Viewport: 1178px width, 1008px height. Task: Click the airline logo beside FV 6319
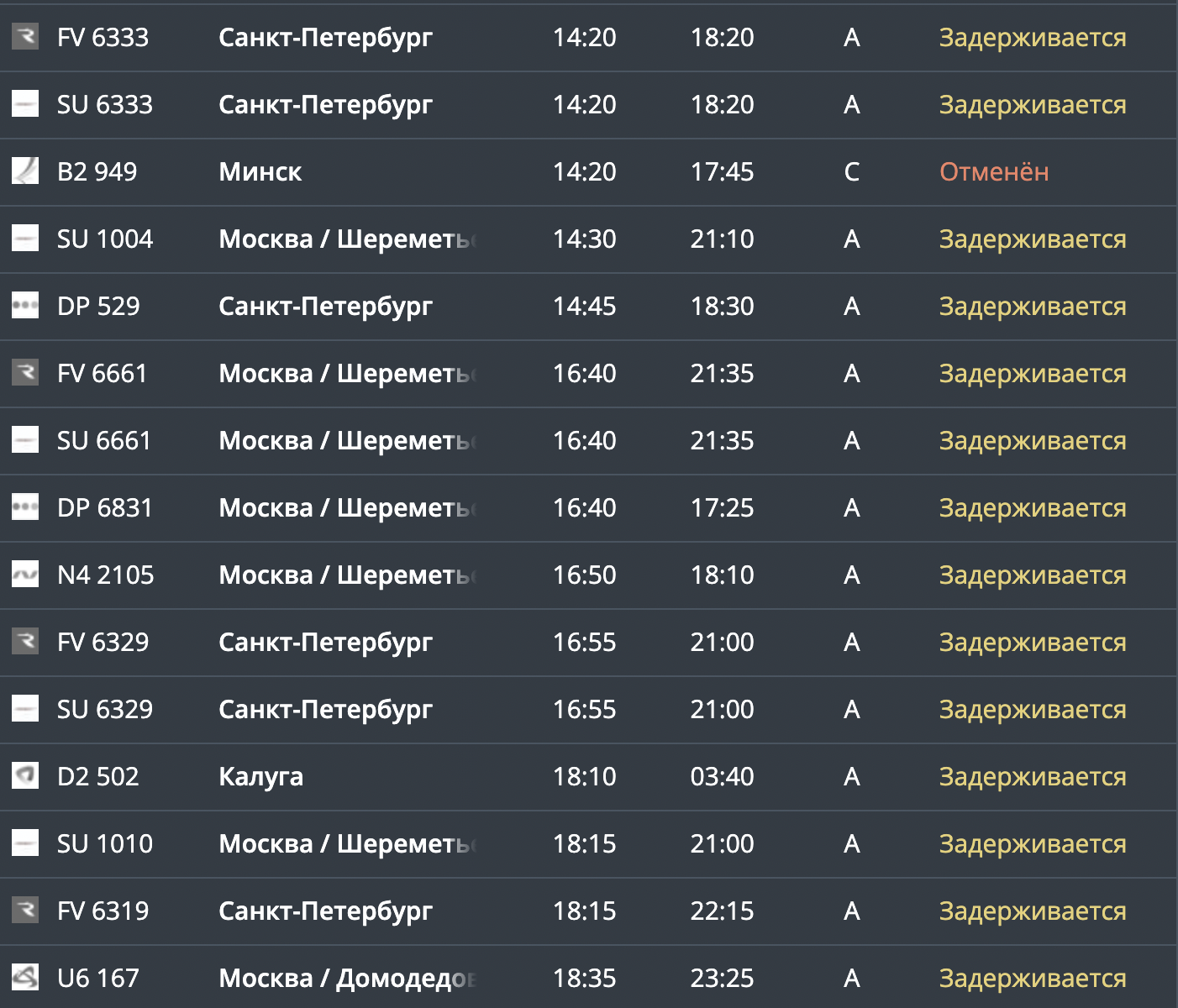[25, 911]
